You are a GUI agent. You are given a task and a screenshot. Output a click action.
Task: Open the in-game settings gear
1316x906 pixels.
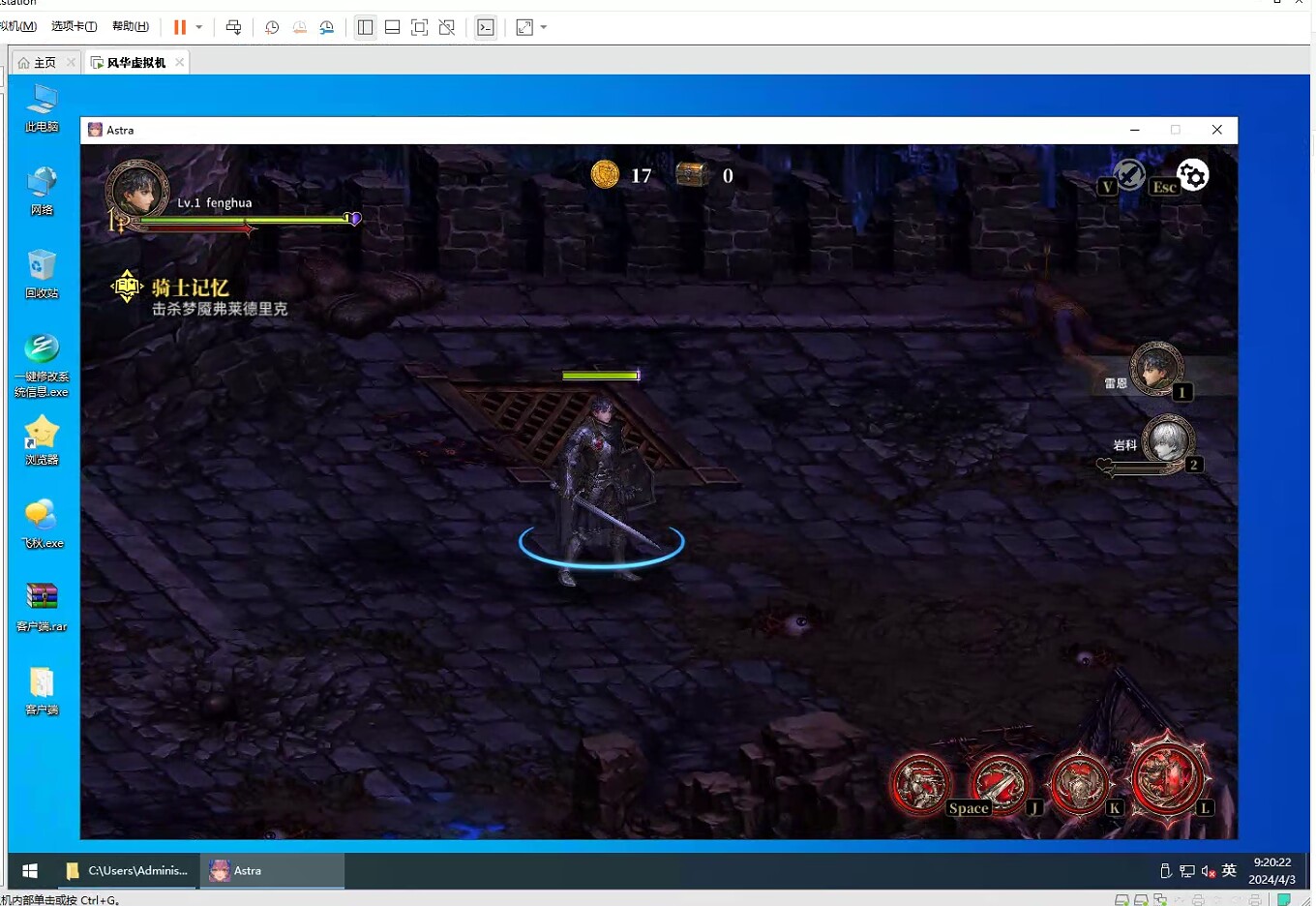point(1193,175)
